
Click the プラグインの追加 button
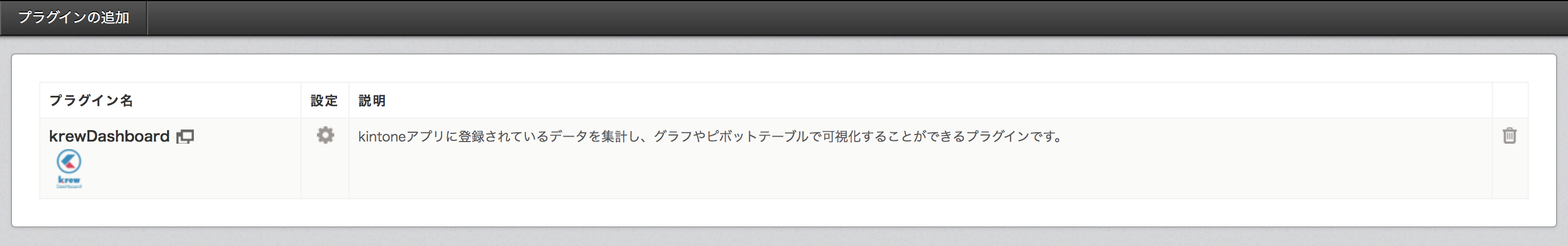point(73,17)
